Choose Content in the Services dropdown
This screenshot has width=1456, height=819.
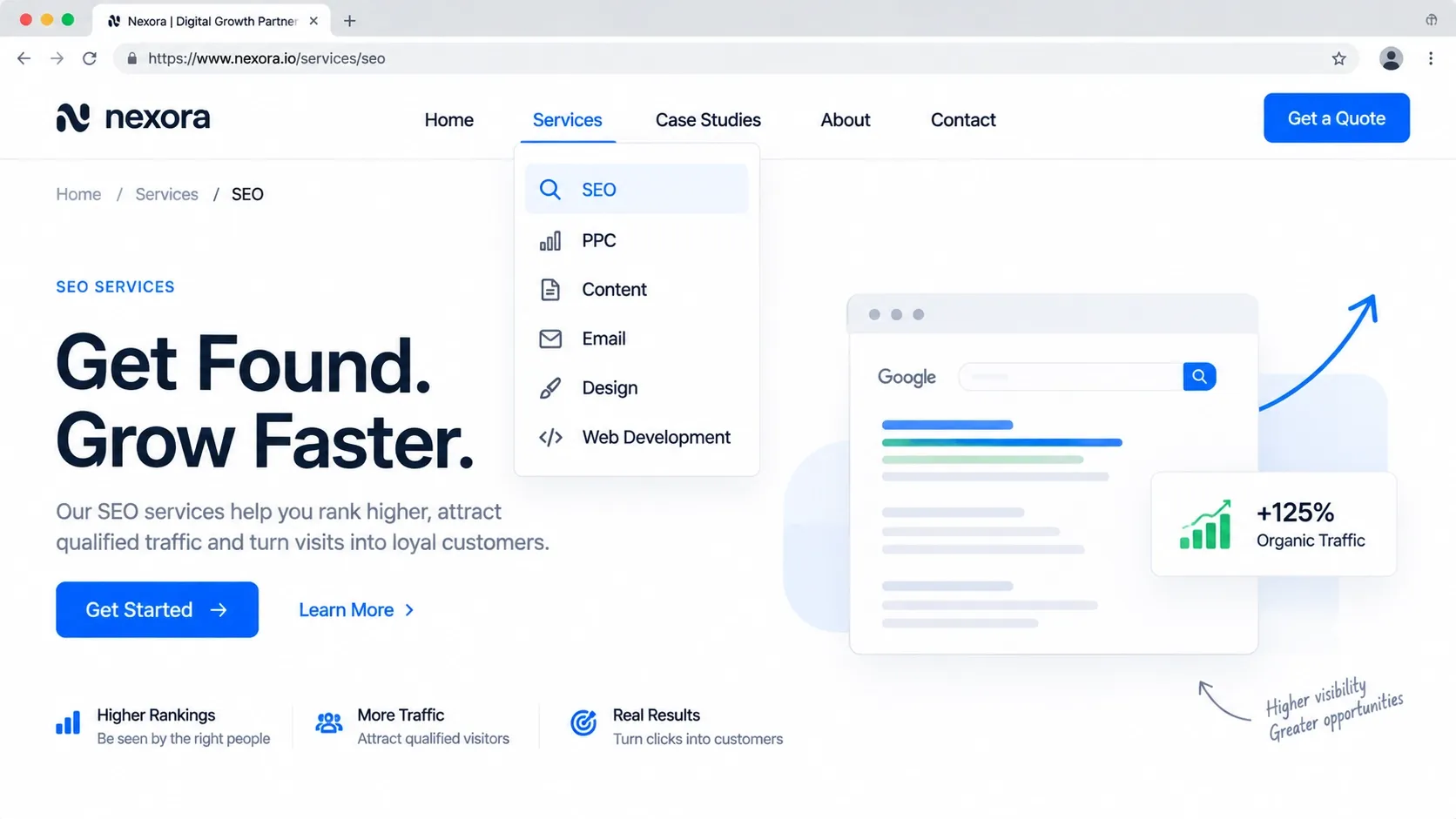point(636,290)
